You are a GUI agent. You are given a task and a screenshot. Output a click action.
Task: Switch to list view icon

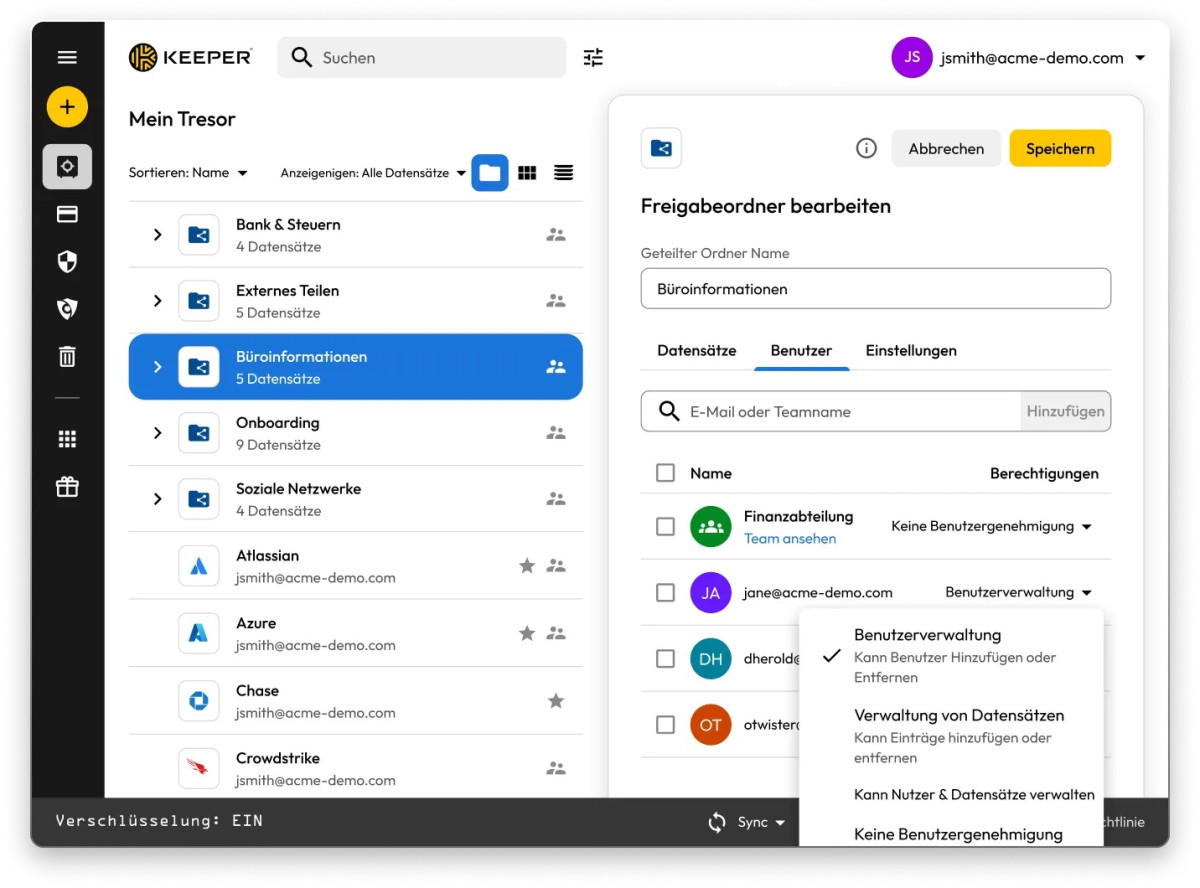pos(564,173)
